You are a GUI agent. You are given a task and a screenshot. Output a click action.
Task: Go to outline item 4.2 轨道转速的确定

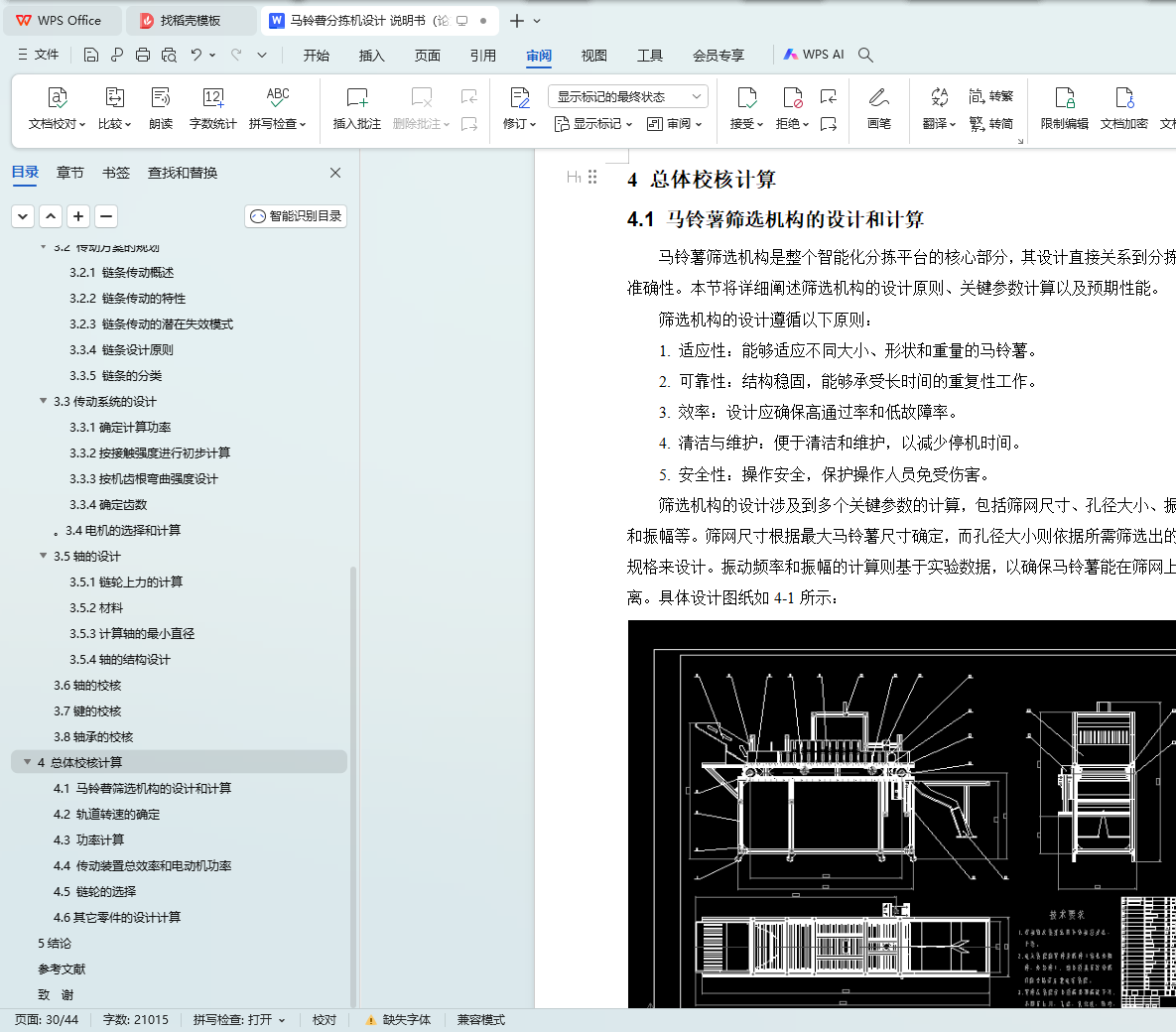(x=106, y=814)
